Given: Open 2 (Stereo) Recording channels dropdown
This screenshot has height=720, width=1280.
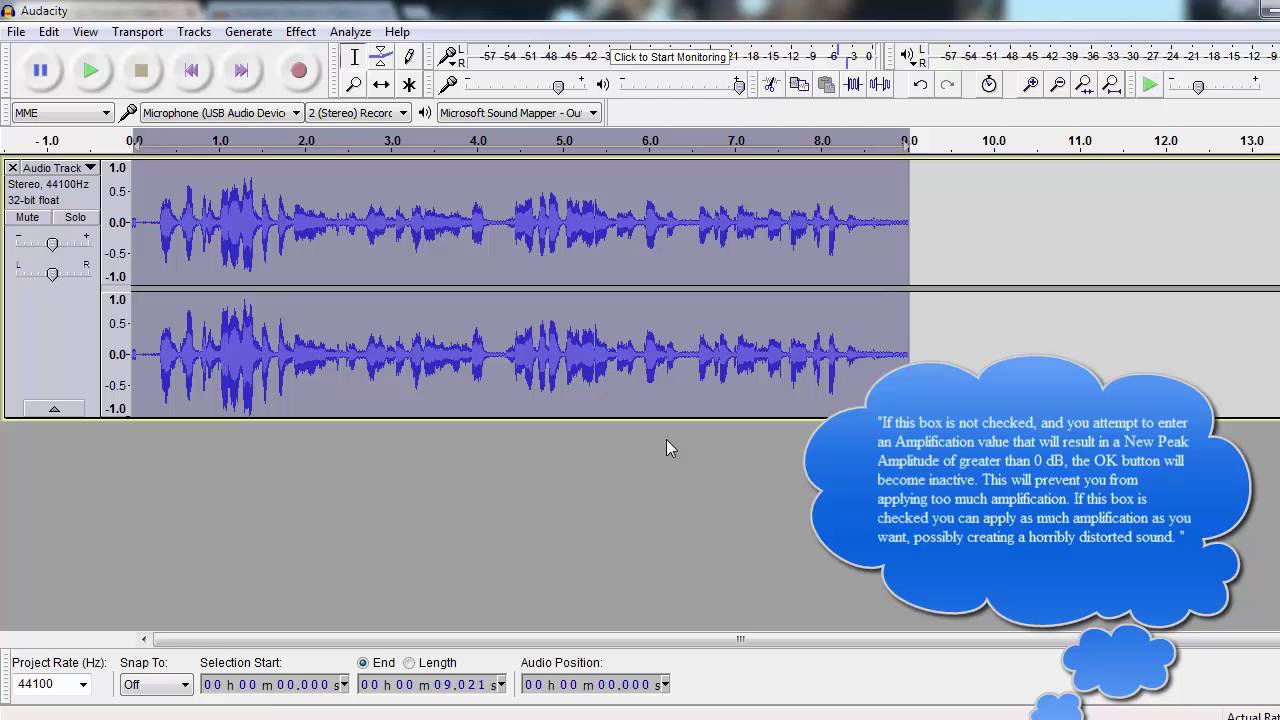Looking at the screenshot, I should pos(358,113).
